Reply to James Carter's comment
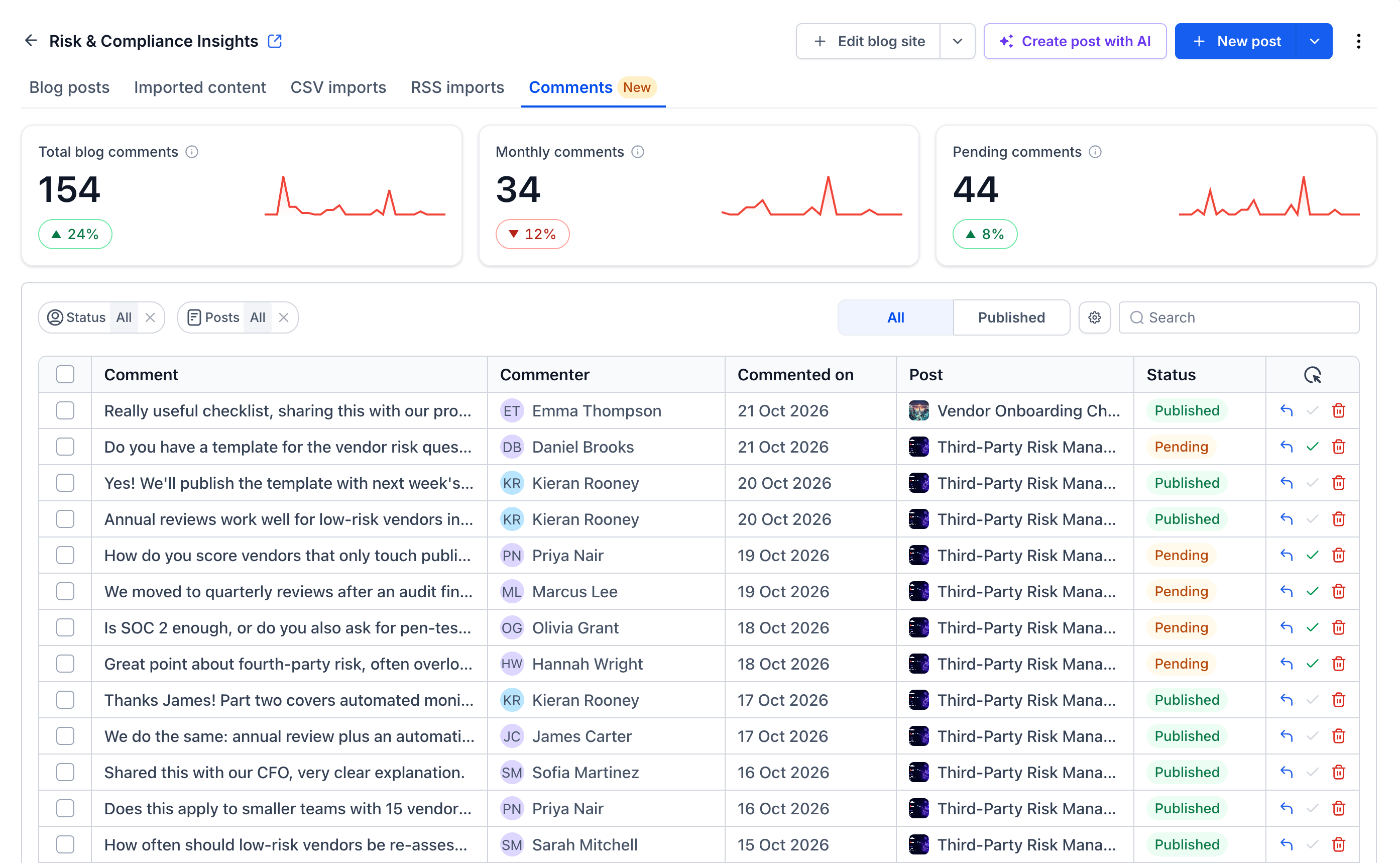This screenshot has width=1400, height=863. click(1287, 736)
